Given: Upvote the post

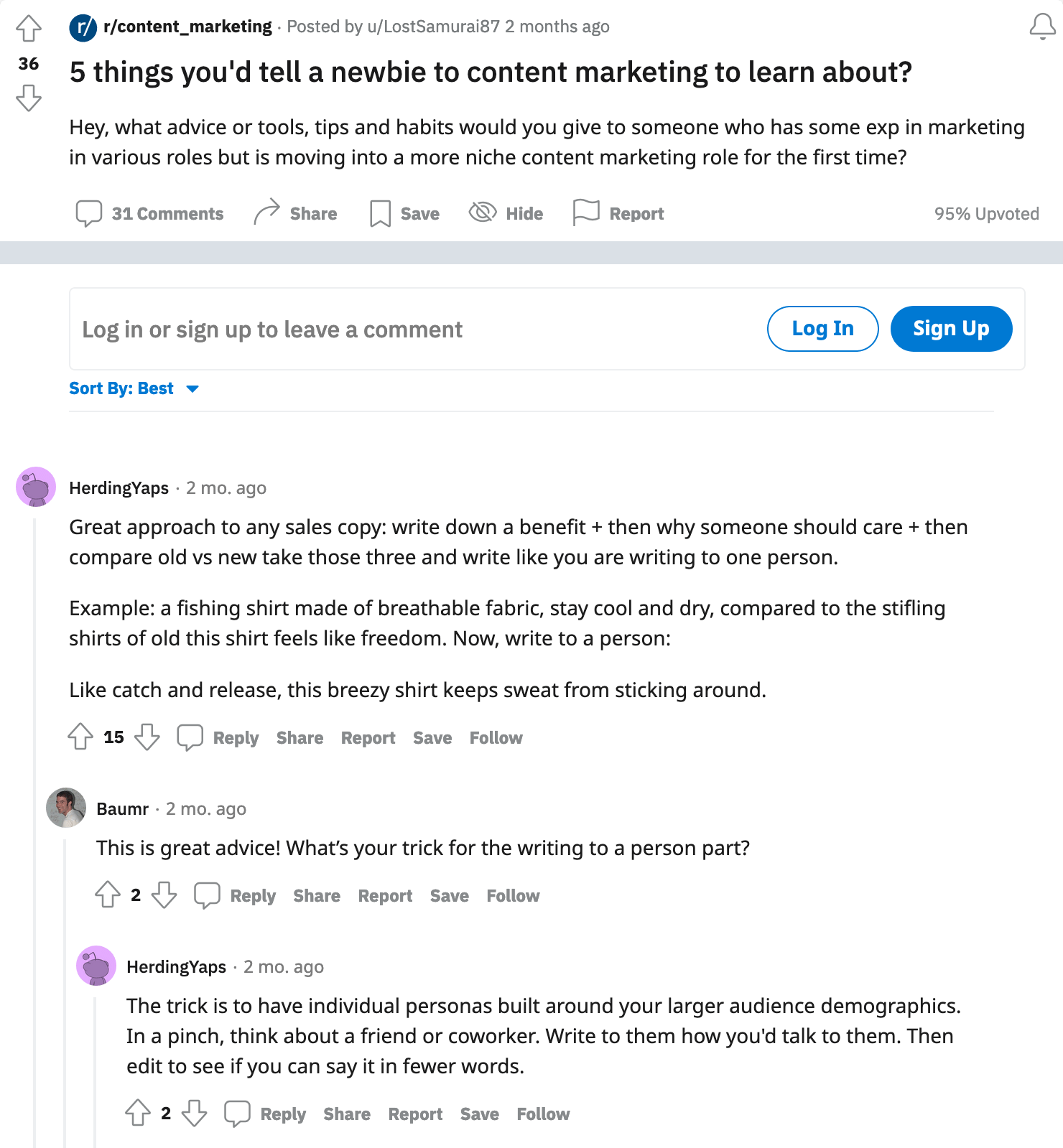Looking at the screenshot, I should click(x=28, y=27).
